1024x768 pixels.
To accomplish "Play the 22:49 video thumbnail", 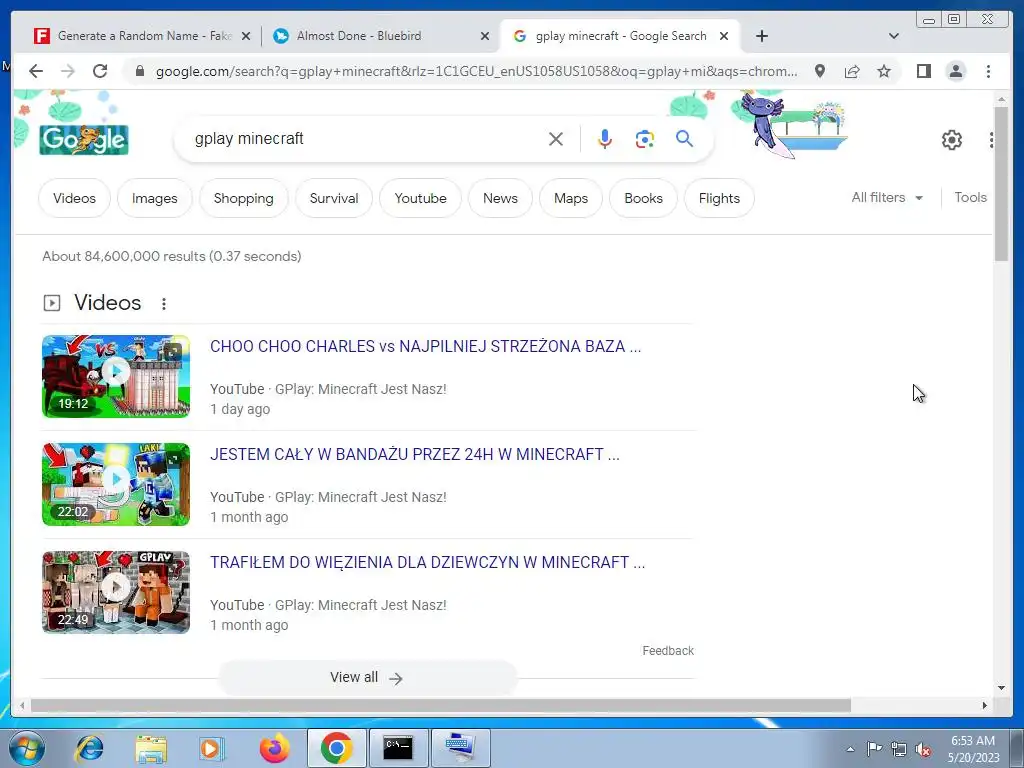I will [x=116, y=592].
